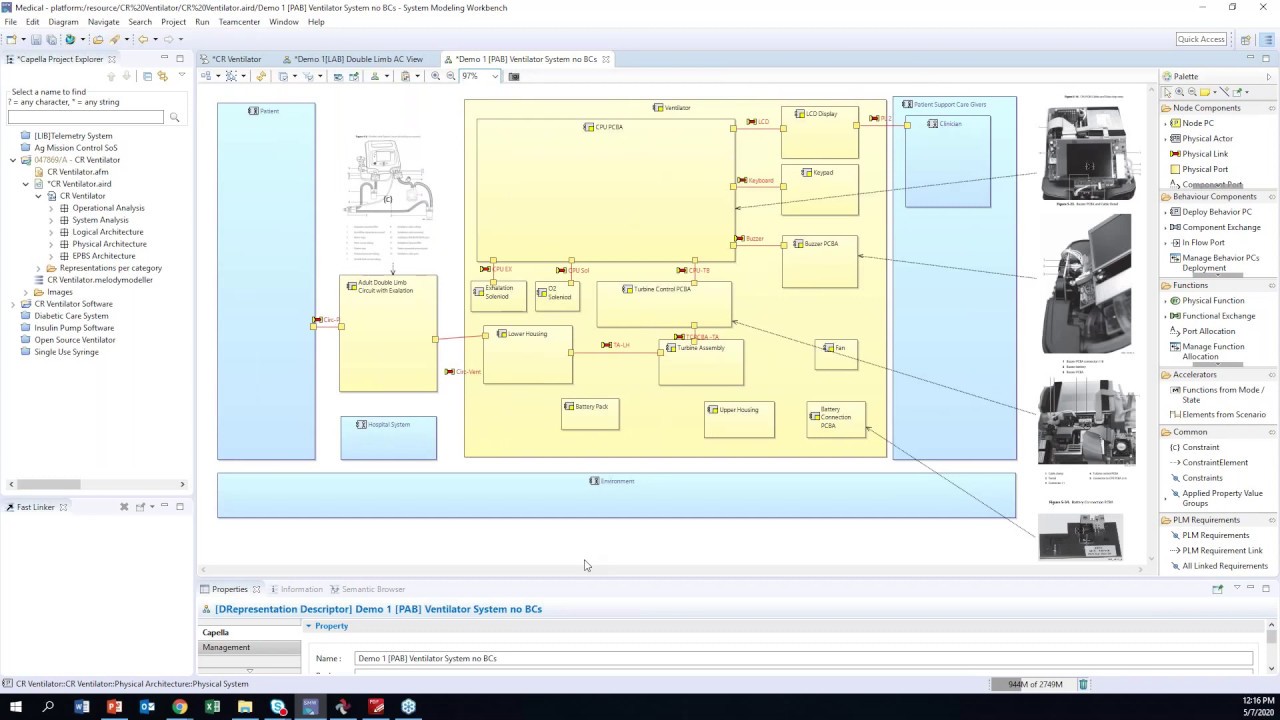Open Excel from Windows taskbar
1280x720 pixels.
212,707
